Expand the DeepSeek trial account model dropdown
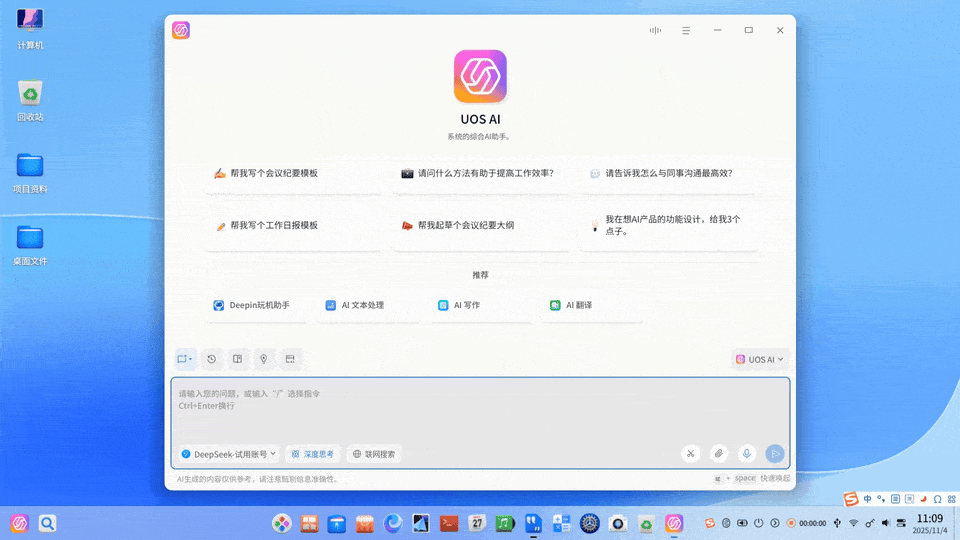 coord(229,454)
